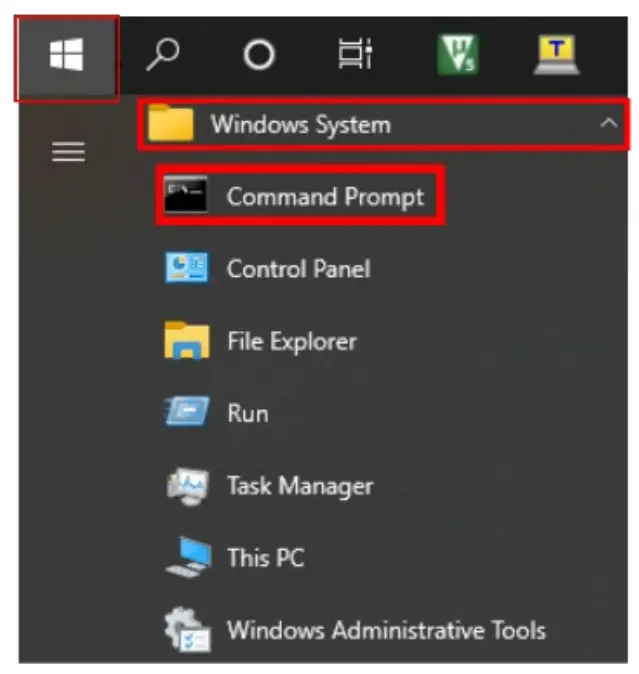Click the Command Prompt black console icon
The width and height of the screenshot is (639, 674).
click(x=186, y=196)
